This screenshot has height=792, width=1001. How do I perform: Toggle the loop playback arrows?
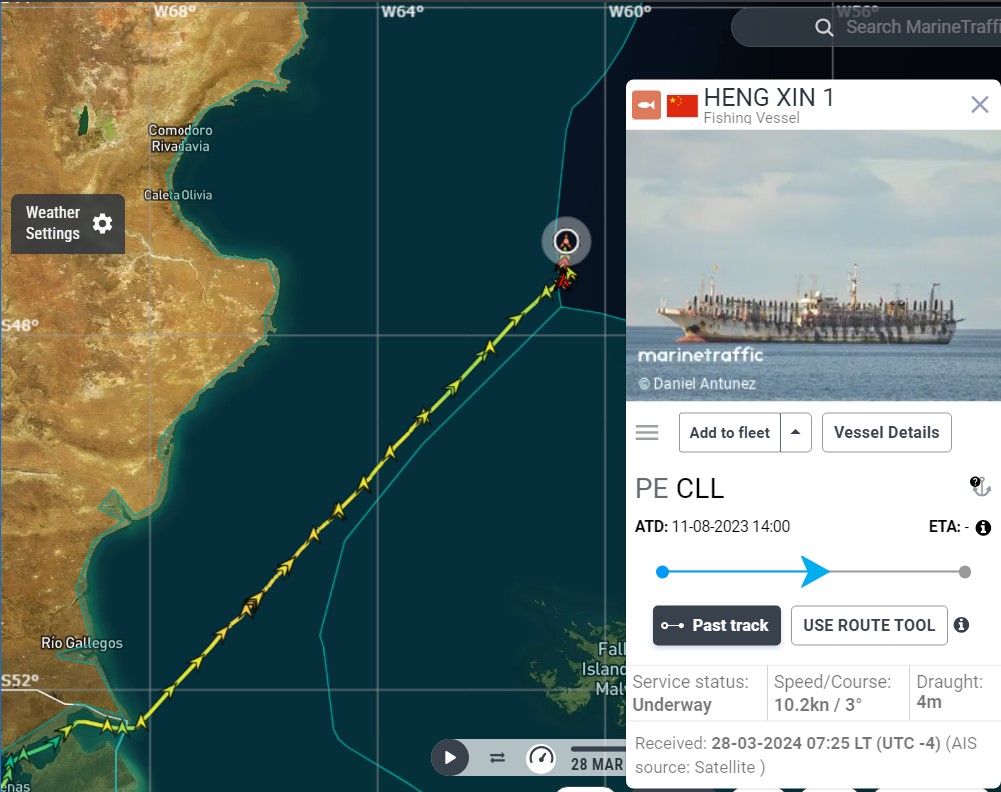pos(497,758)
